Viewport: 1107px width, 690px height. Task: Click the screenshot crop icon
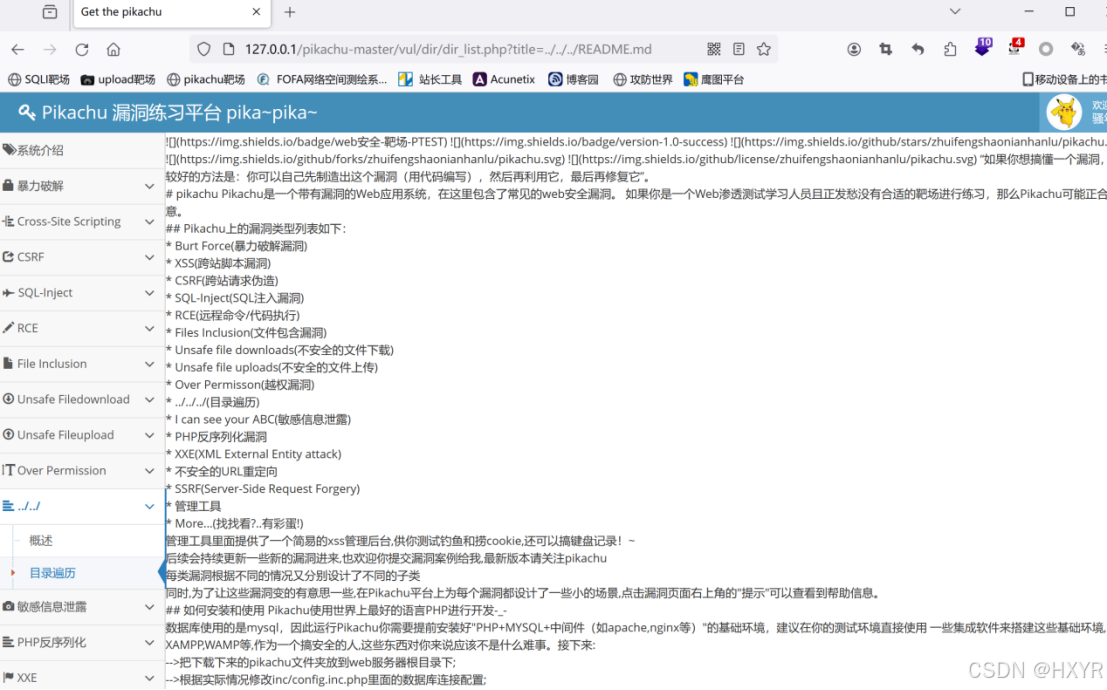885,49
